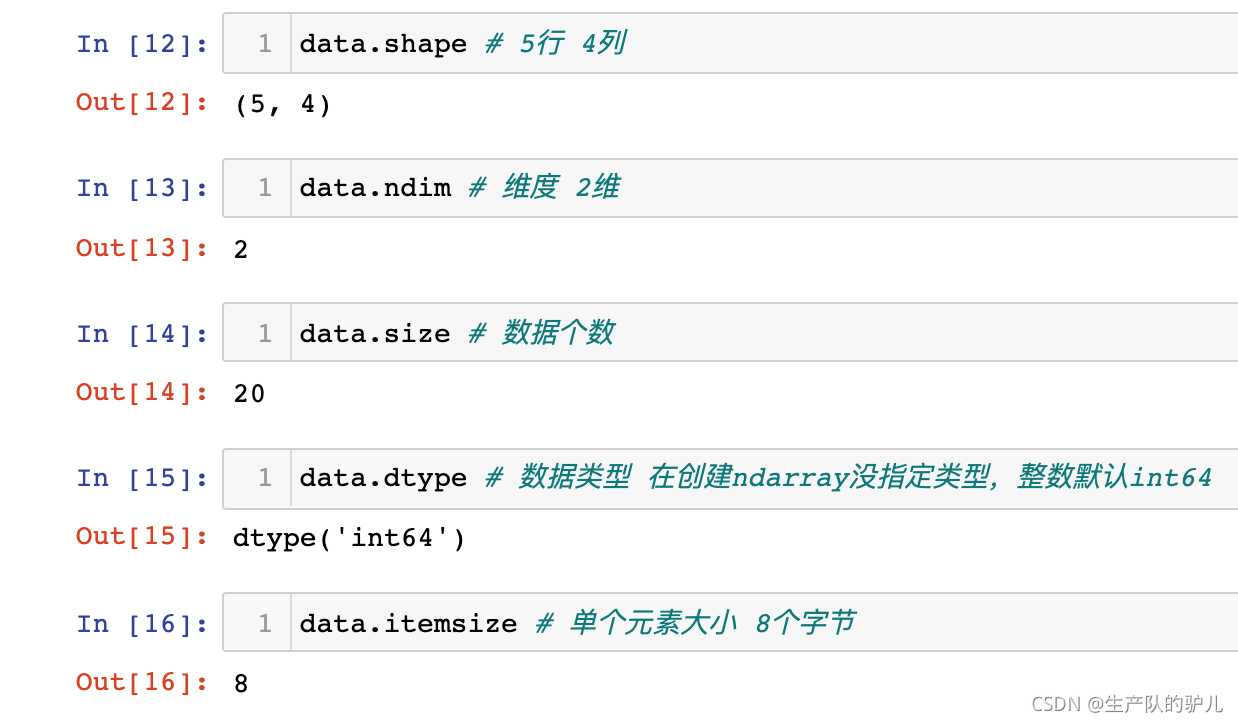Click the Out[16] output prompt
Image resolution: width=1238 pixels, height=722 pixels.
point(143,682)
